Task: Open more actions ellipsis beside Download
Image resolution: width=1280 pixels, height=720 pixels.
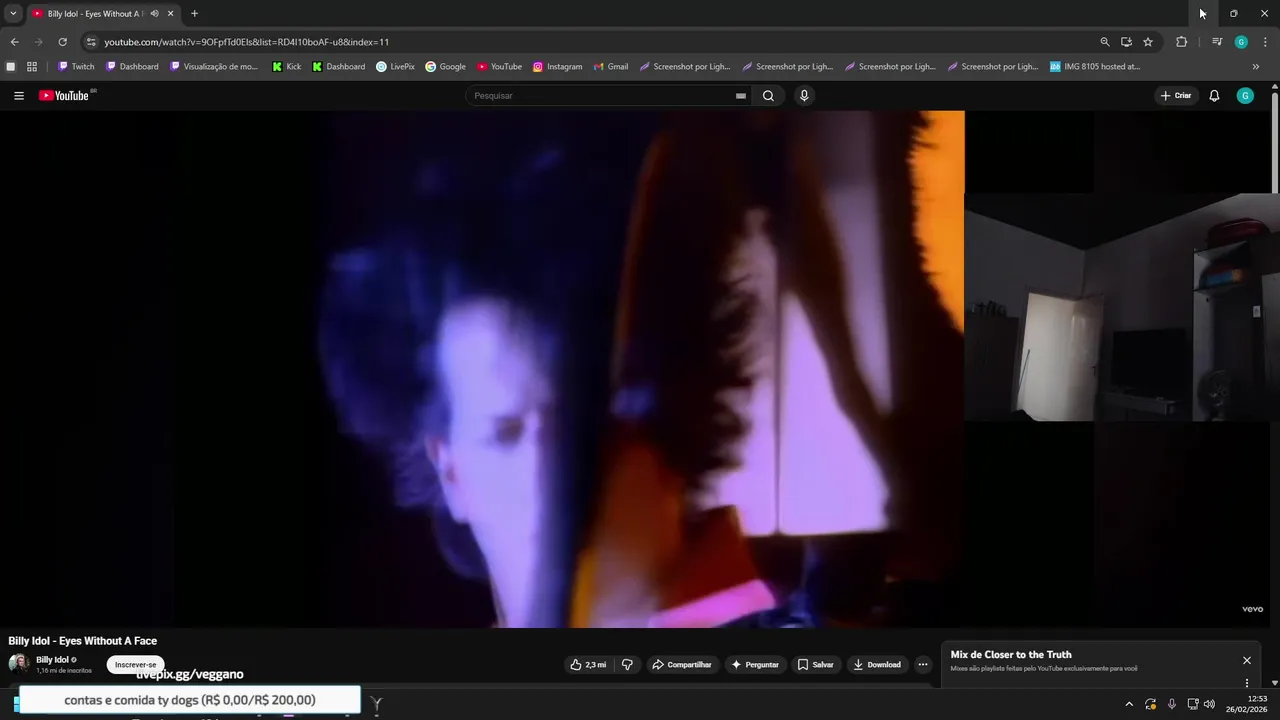Action: click(x=923, y=664)
